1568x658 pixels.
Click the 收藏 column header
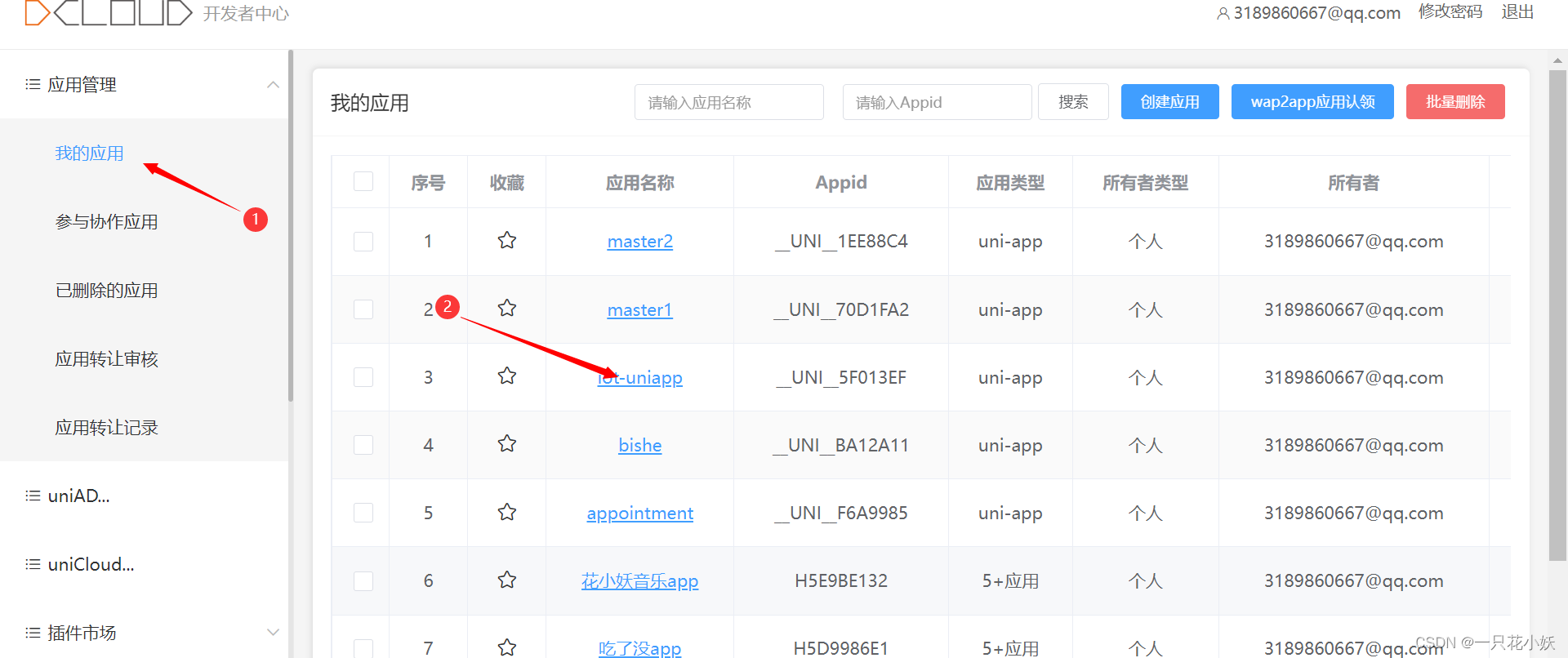[x=507, y=183]
